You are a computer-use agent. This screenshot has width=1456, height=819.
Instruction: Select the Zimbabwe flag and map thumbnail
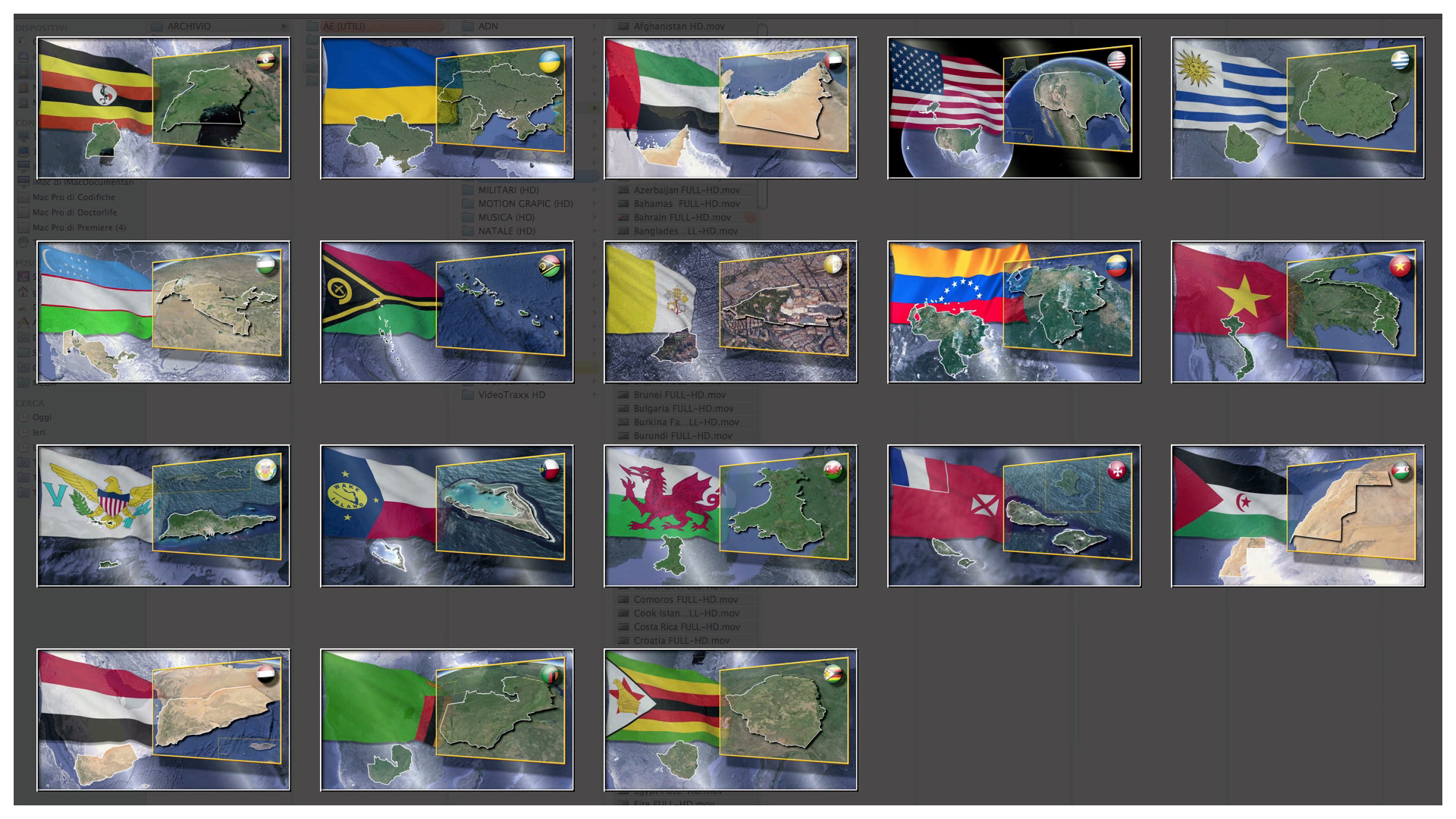point(730,720)
